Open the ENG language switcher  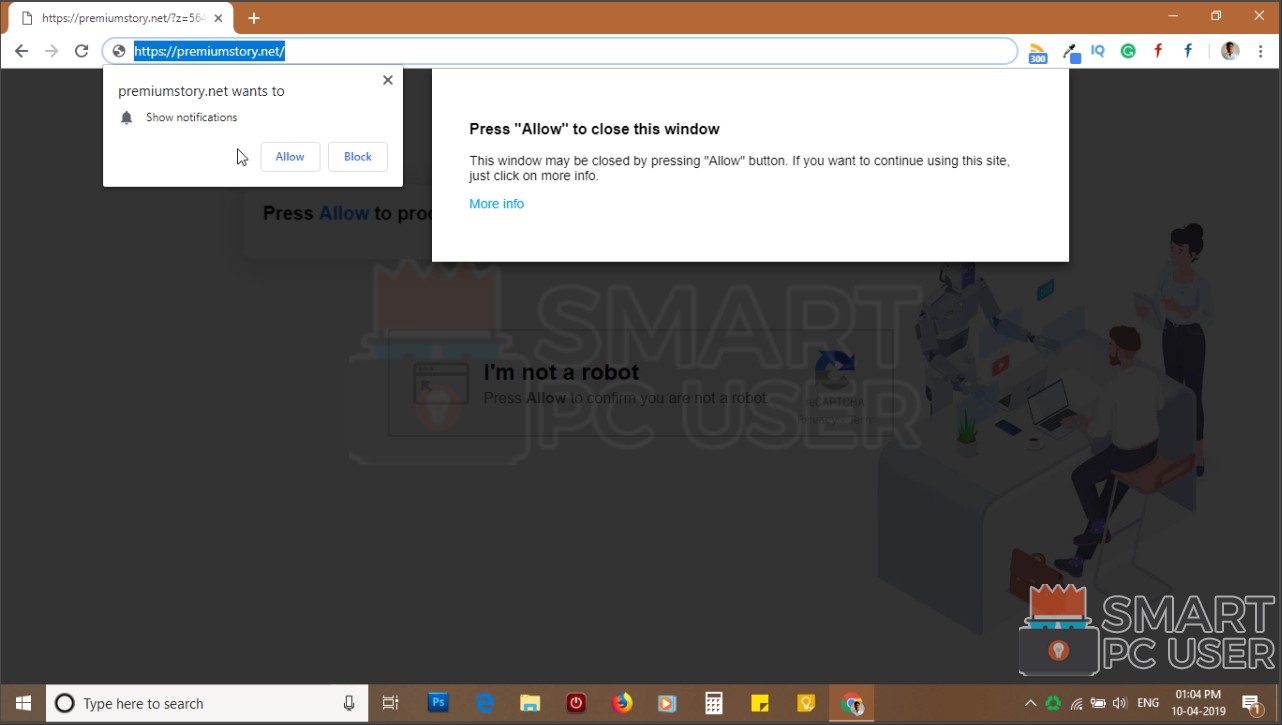[1147, 703]
